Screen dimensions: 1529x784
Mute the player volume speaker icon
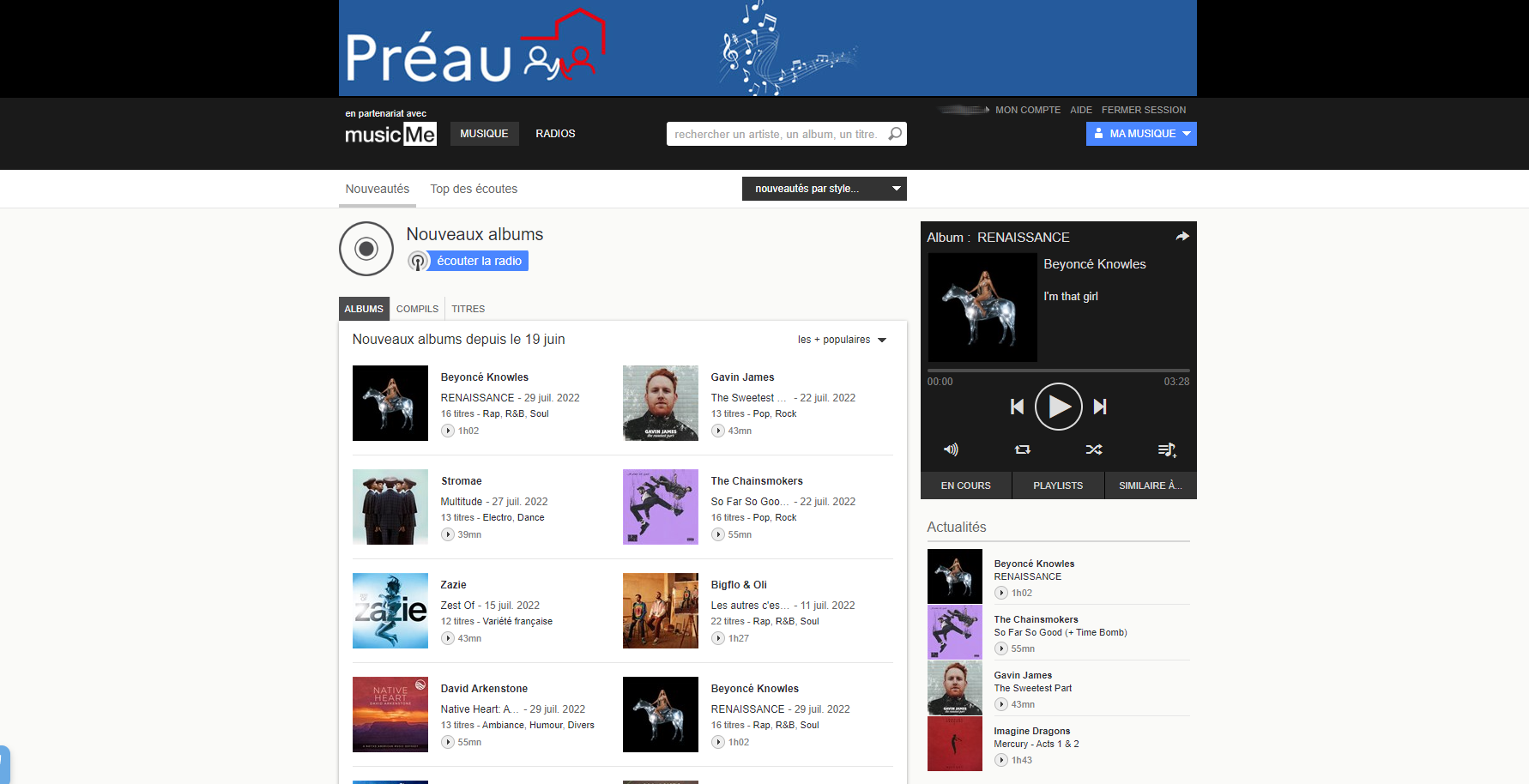point(951,449)
